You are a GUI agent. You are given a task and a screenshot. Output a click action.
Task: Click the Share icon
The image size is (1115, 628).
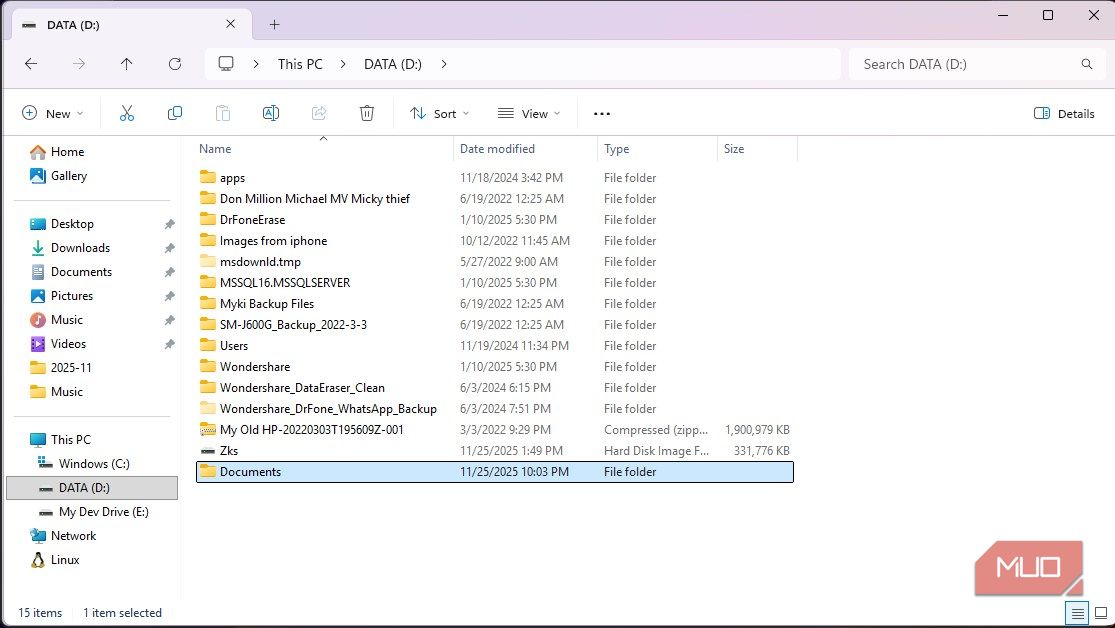pos(319,113)
